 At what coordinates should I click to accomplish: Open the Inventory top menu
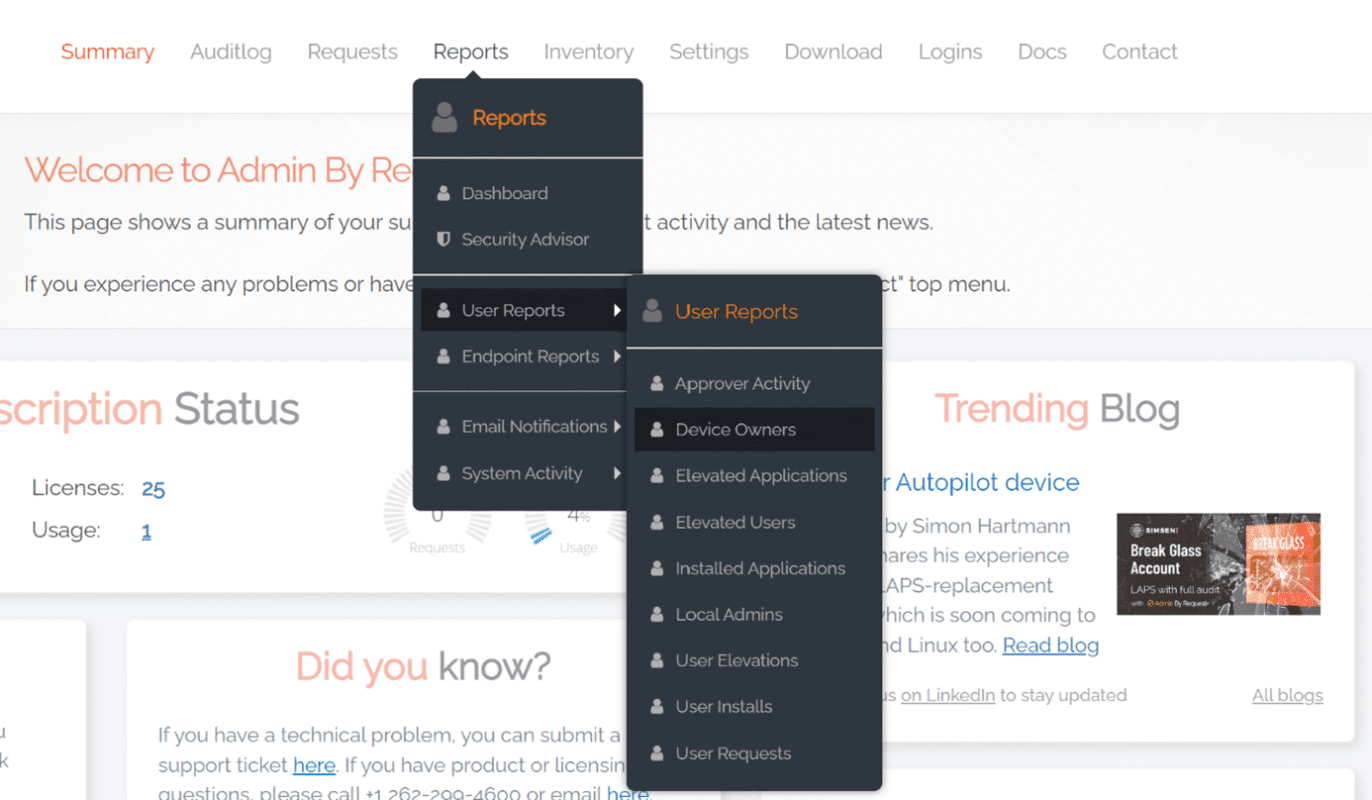click(x=588, y=52)
